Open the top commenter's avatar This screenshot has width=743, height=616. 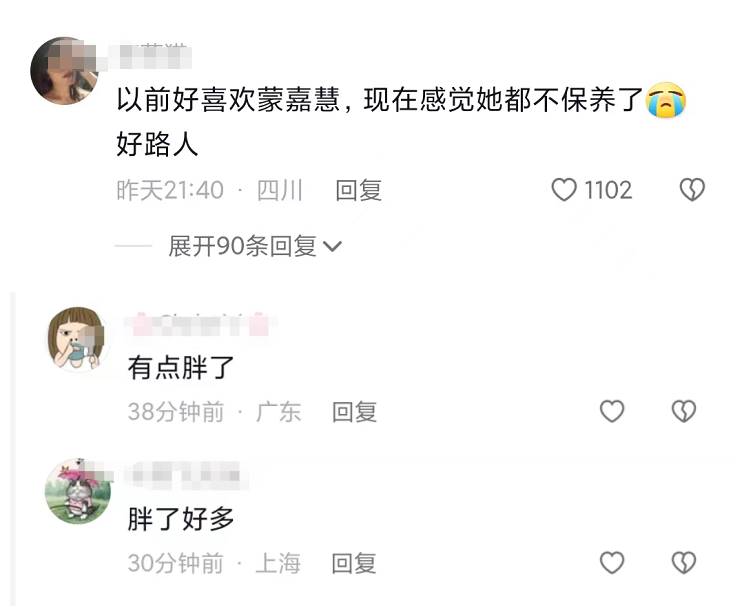63,70
